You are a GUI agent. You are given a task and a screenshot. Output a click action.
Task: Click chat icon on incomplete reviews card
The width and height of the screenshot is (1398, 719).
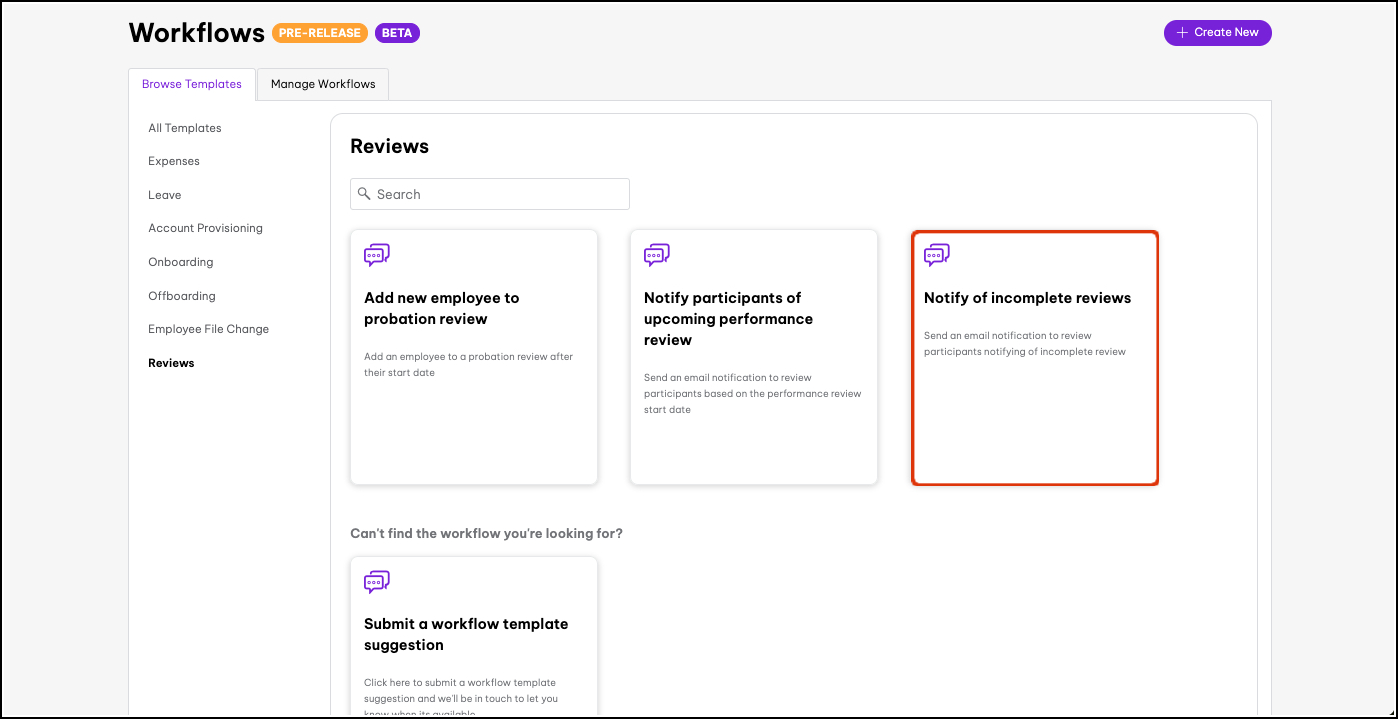pyautogui.click(x=936, y=255)
